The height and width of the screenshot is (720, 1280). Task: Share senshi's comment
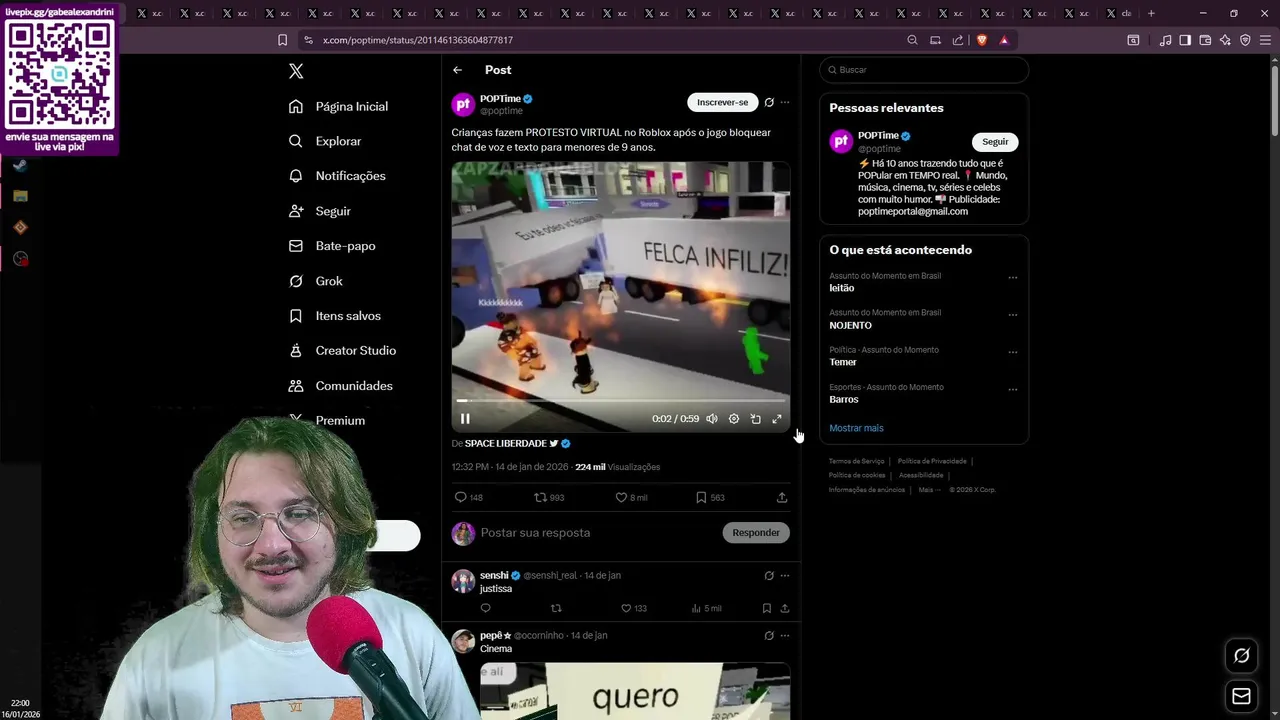coord(785,608)
